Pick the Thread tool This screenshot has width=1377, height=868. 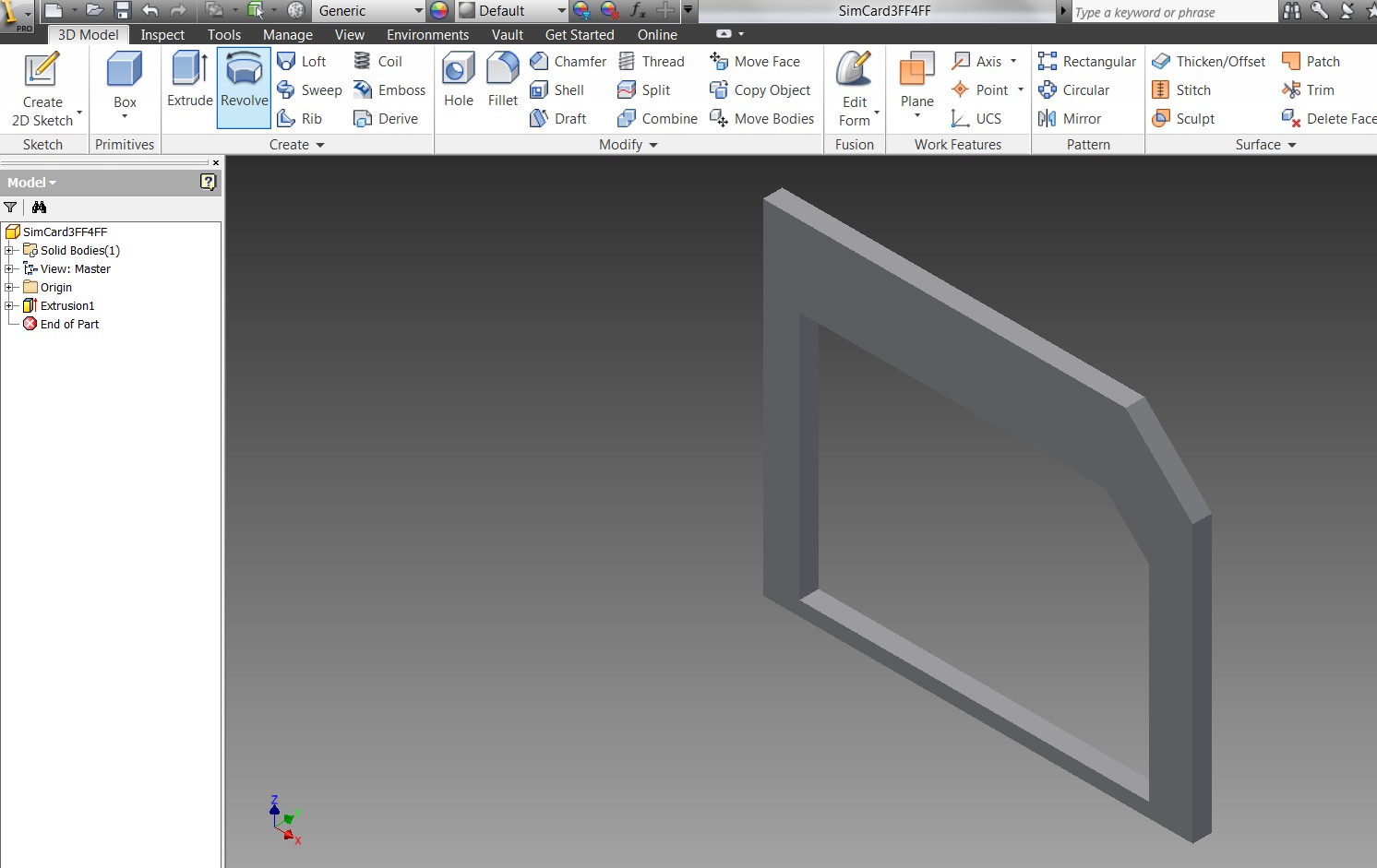[651, 62]
